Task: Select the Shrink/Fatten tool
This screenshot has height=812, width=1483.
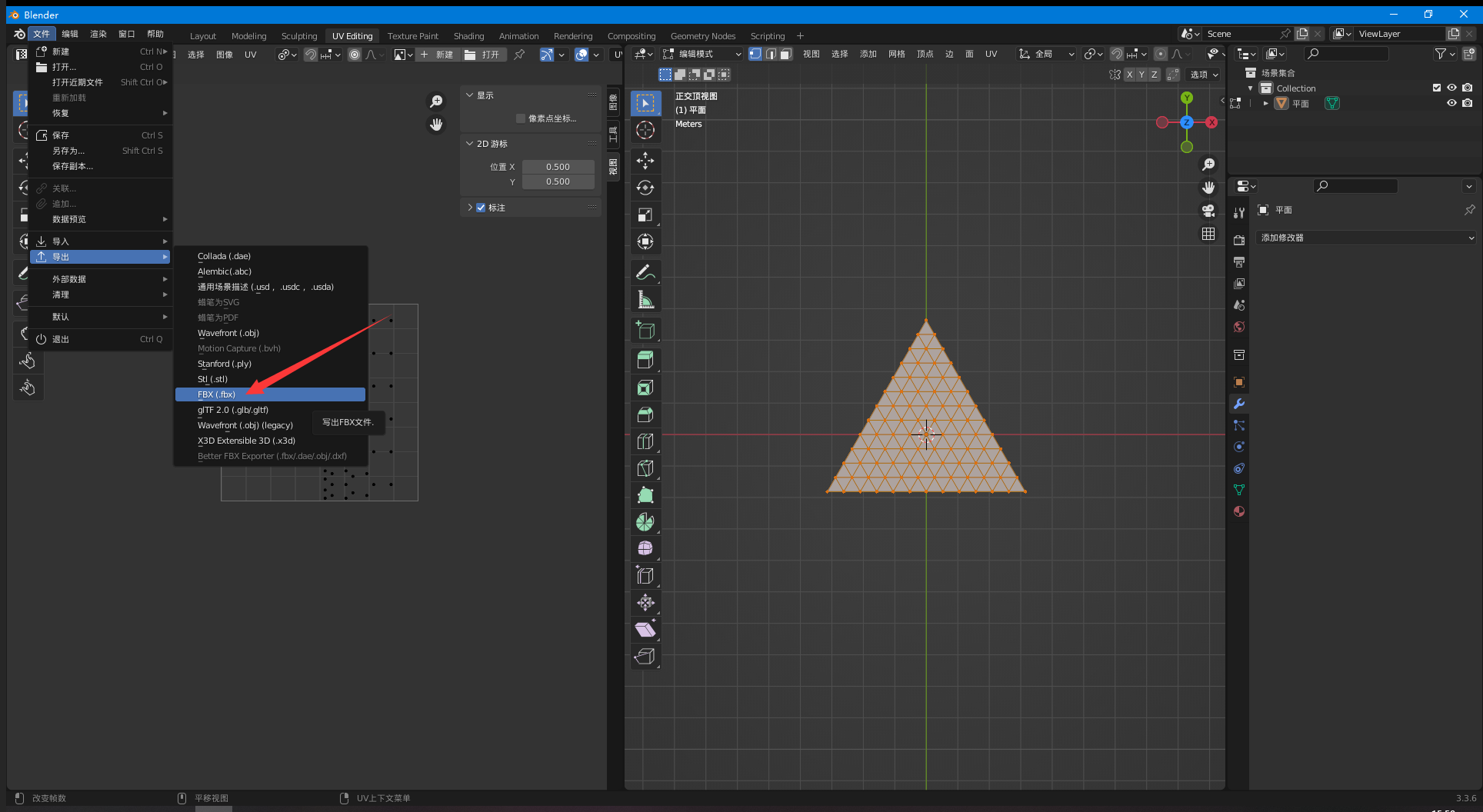Action: pos(645,603)
